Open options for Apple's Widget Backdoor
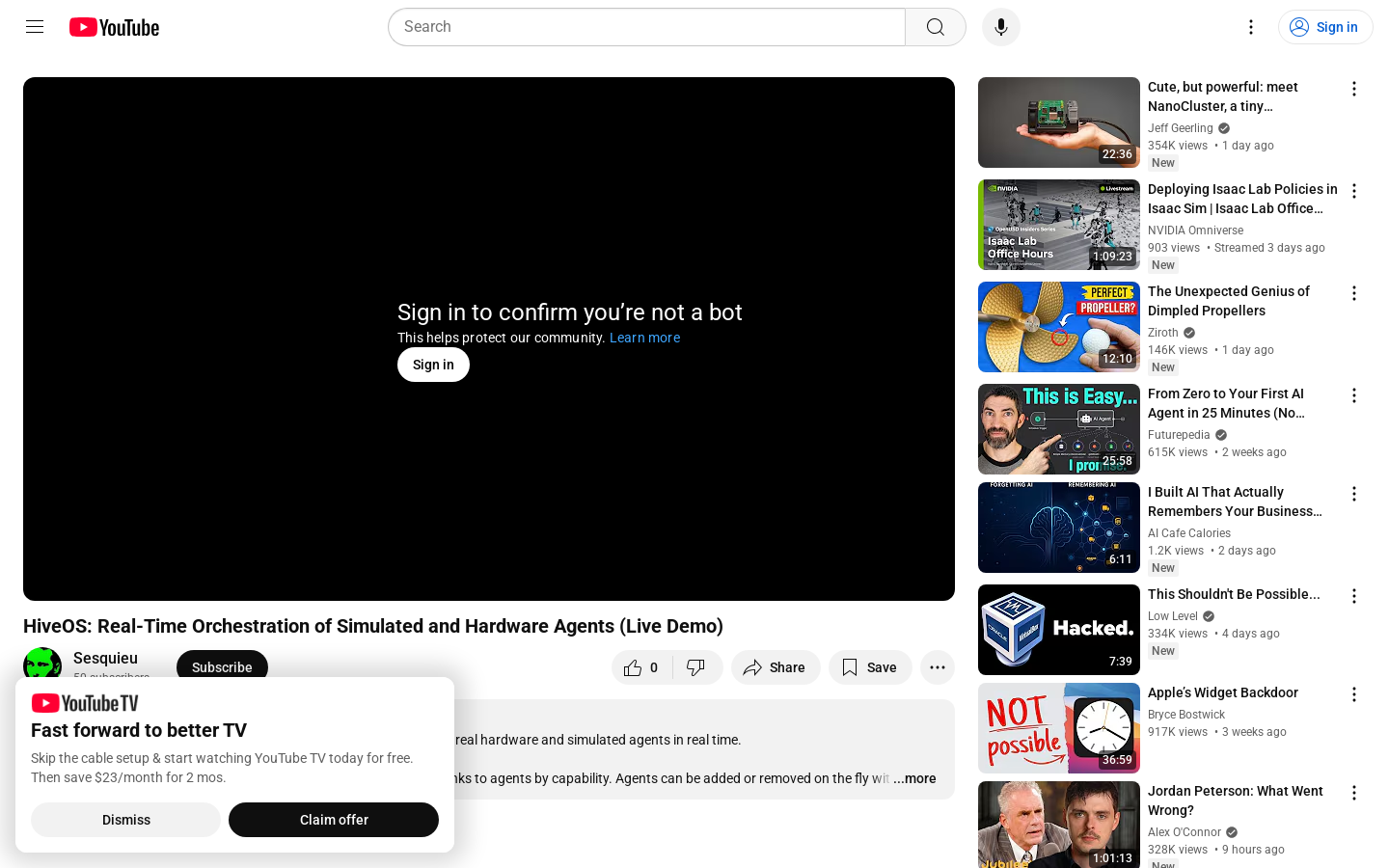This screenshot has height=868, width=1389. point(1354,694)
